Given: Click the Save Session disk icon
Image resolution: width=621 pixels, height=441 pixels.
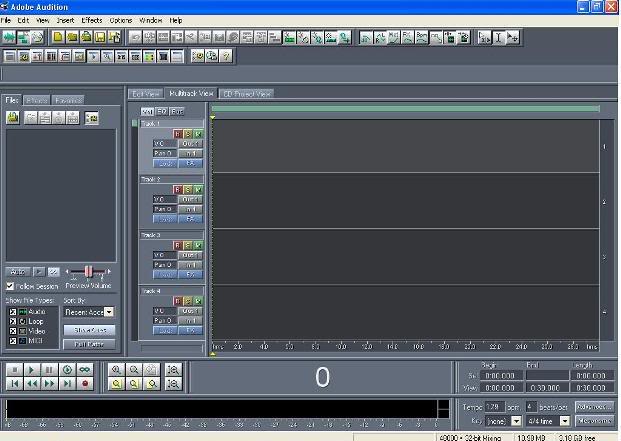Looking at the screenshot, I should click(x=100, y=37).
